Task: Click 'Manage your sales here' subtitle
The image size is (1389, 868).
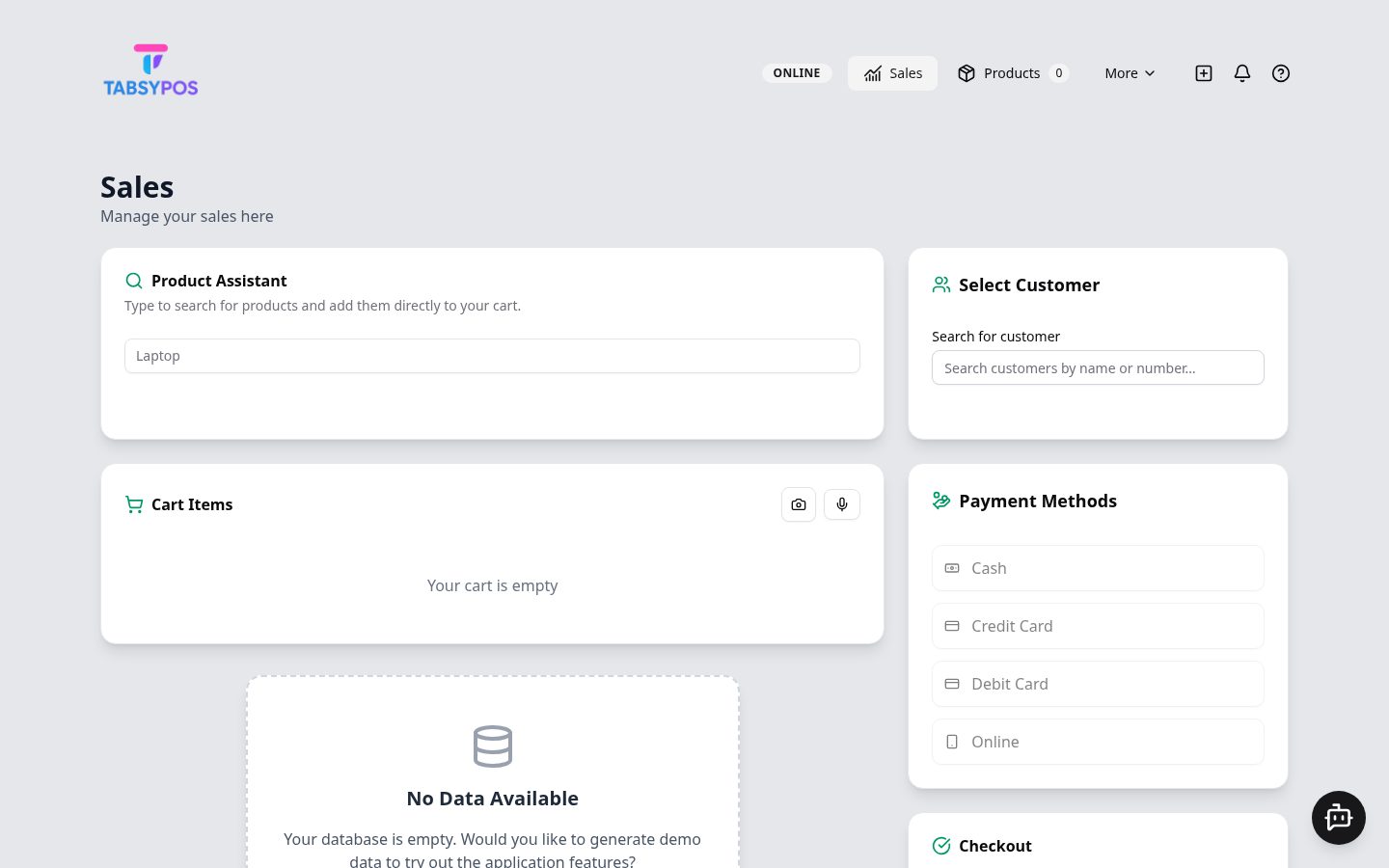Action: point(187,216)
